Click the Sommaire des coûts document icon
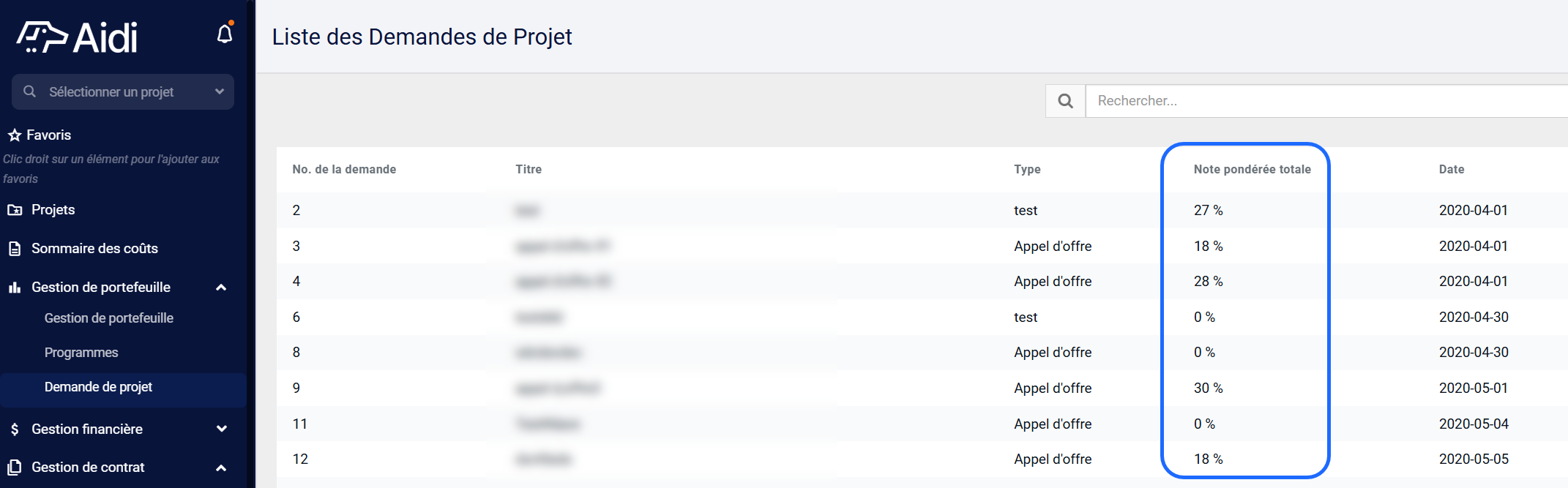The image size is (1568, 488). click(15, 249)
